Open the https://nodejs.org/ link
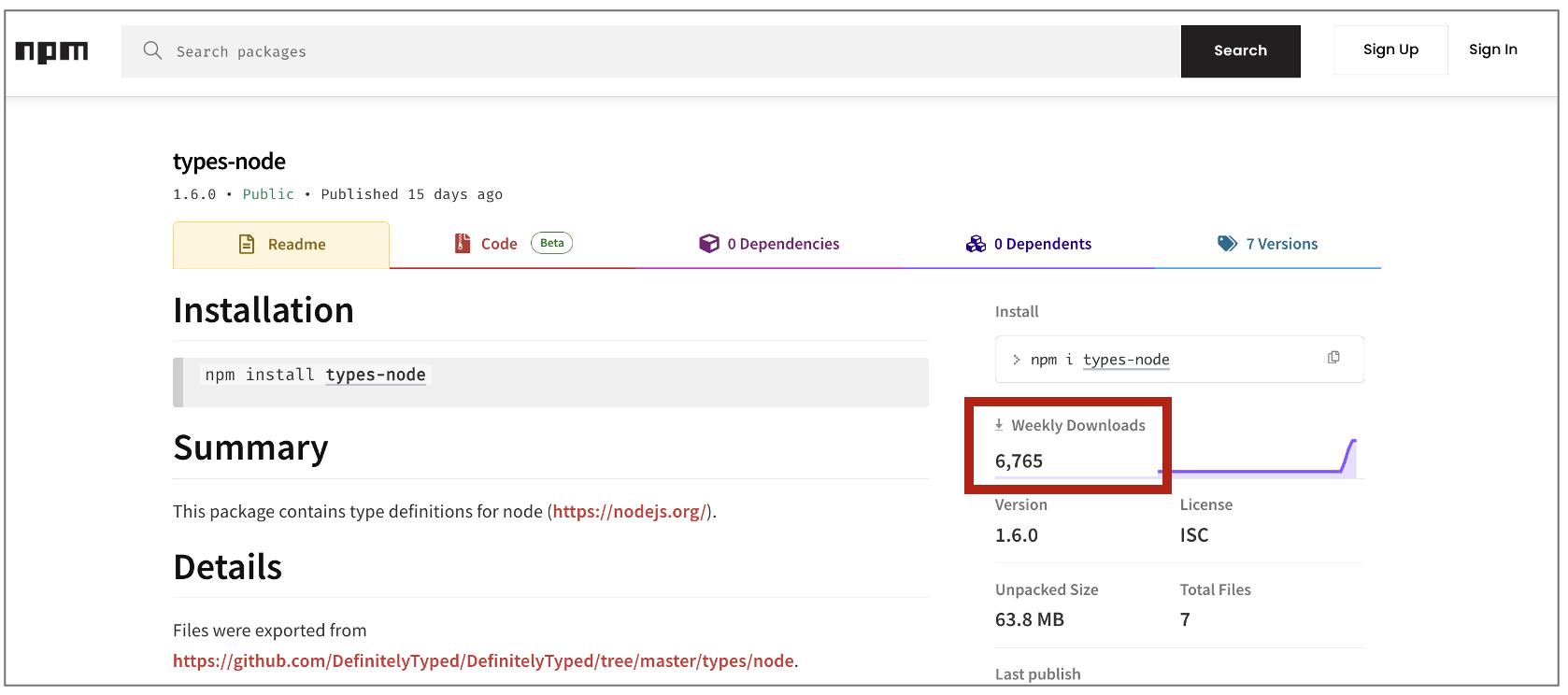 (x=629, y=512)
